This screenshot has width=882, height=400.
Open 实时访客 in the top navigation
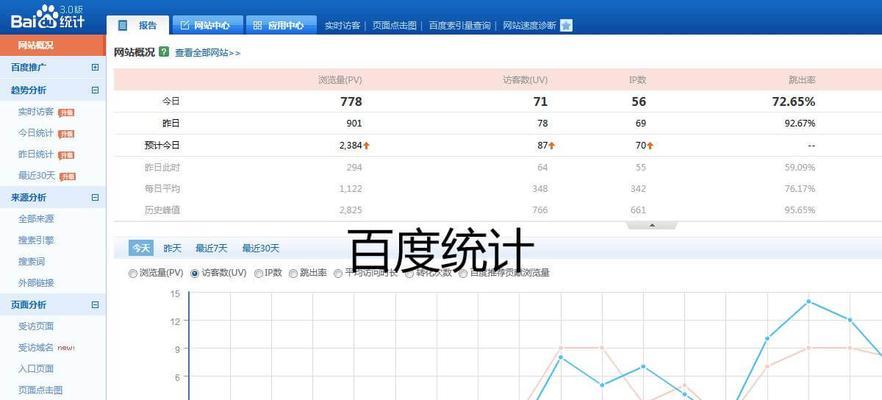click(x=343, y=26)
